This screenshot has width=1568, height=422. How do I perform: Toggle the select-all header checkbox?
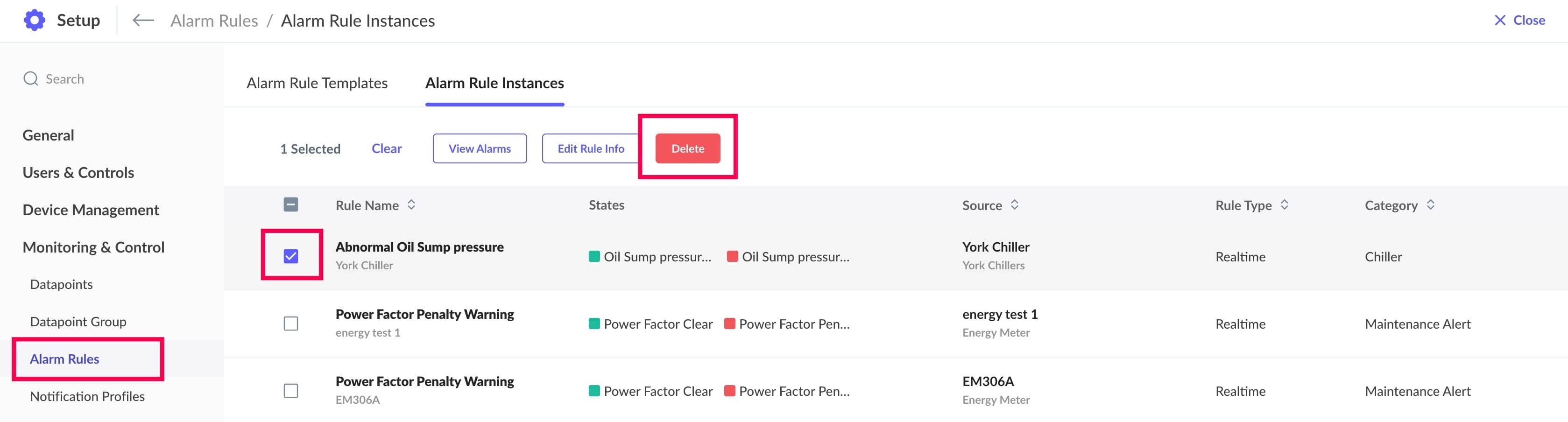pos(291,204)
